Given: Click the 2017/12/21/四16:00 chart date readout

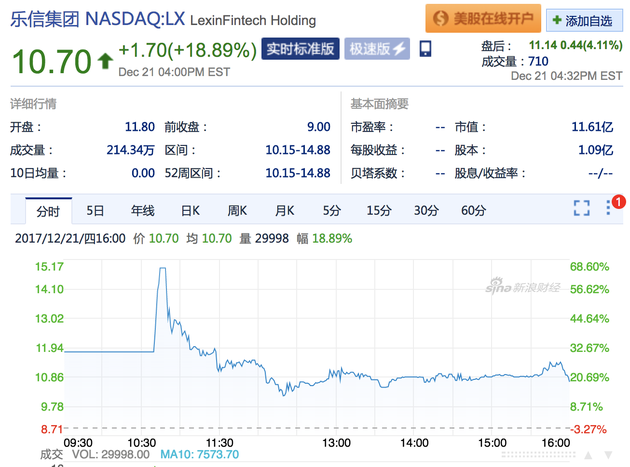Looking at the screenshot, I should pyautogui.click(x=70, y=238).
